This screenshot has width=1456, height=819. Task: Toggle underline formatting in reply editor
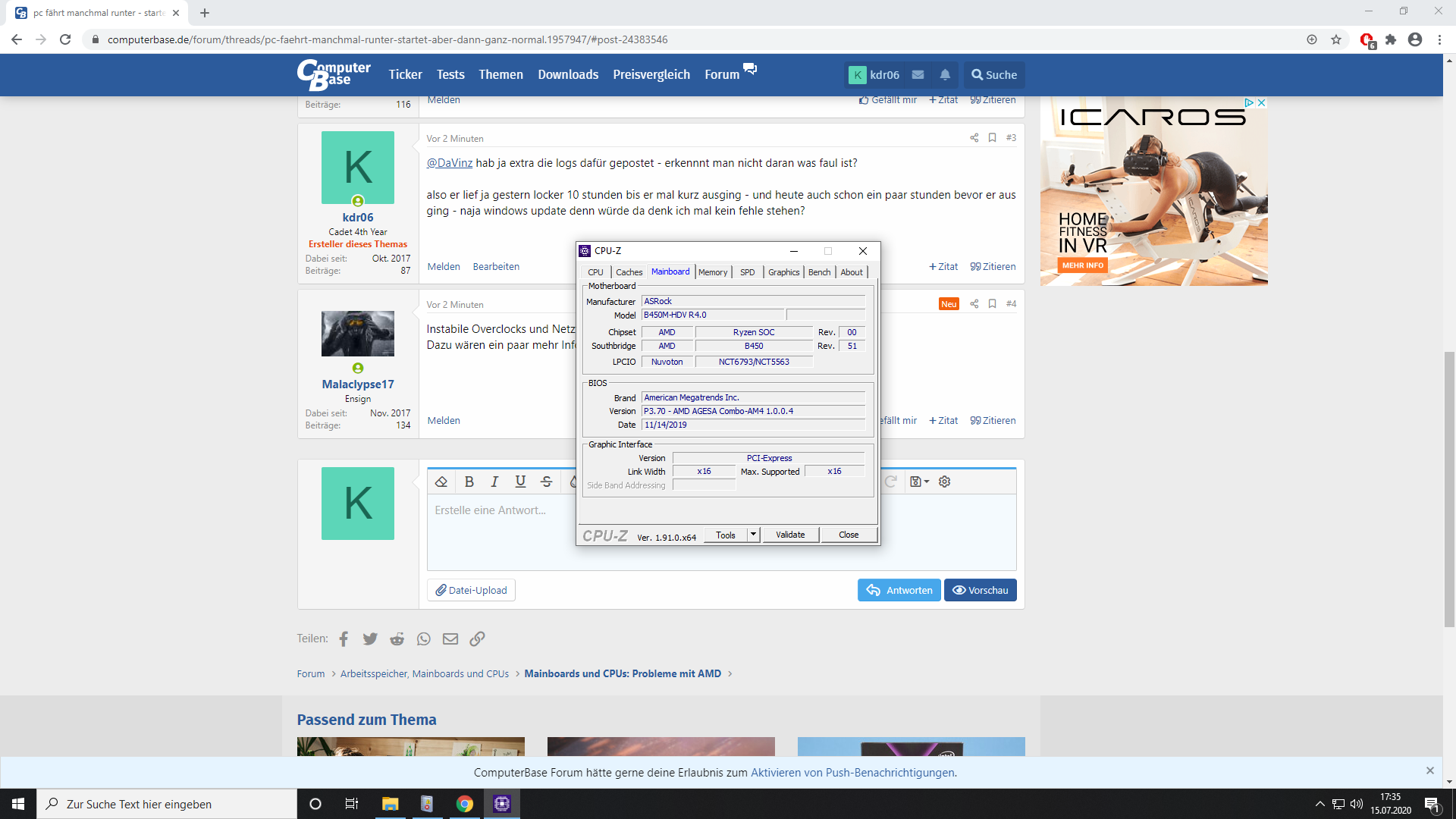tap(520, 482)
